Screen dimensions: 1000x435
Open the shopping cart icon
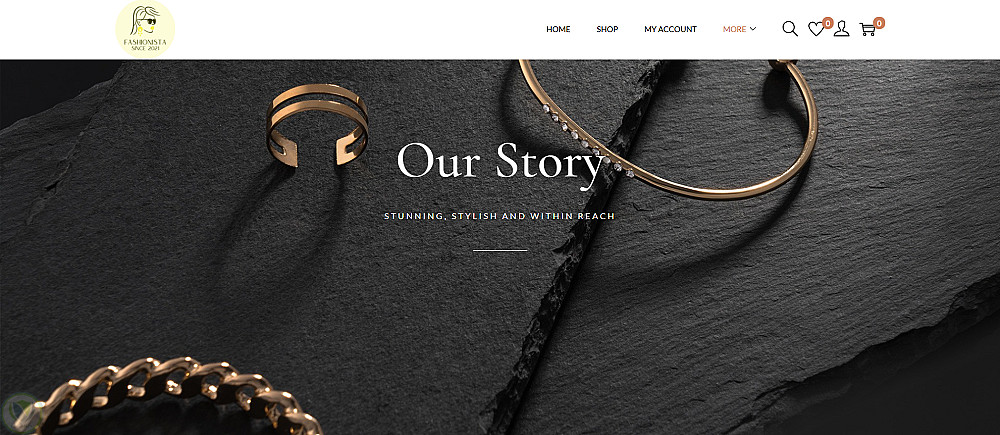click(867, 29)
